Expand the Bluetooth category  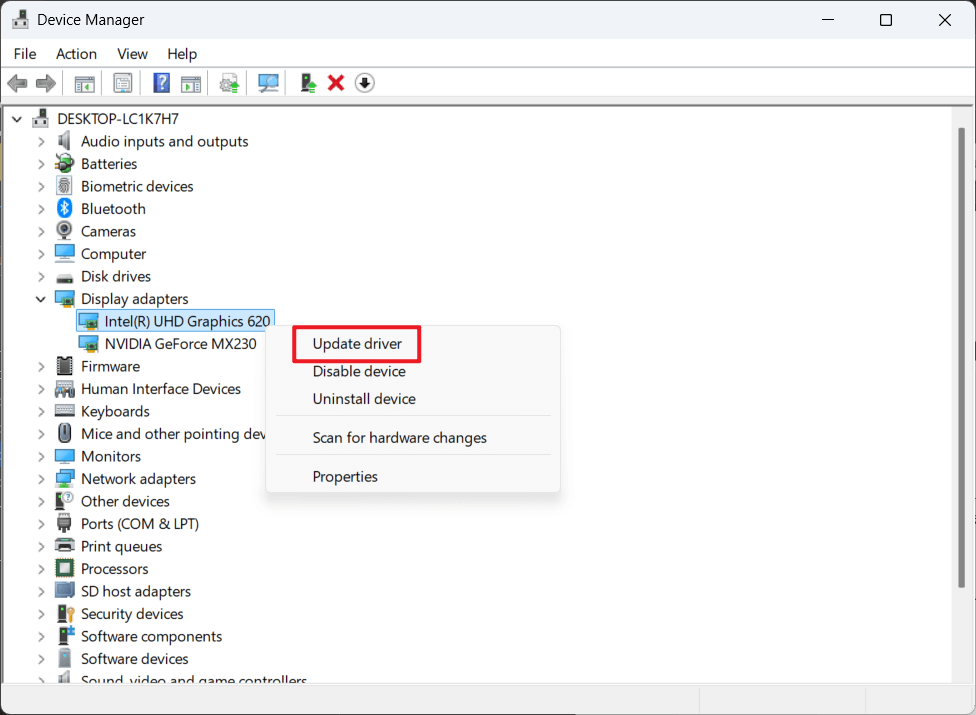[x=40, y=208]
